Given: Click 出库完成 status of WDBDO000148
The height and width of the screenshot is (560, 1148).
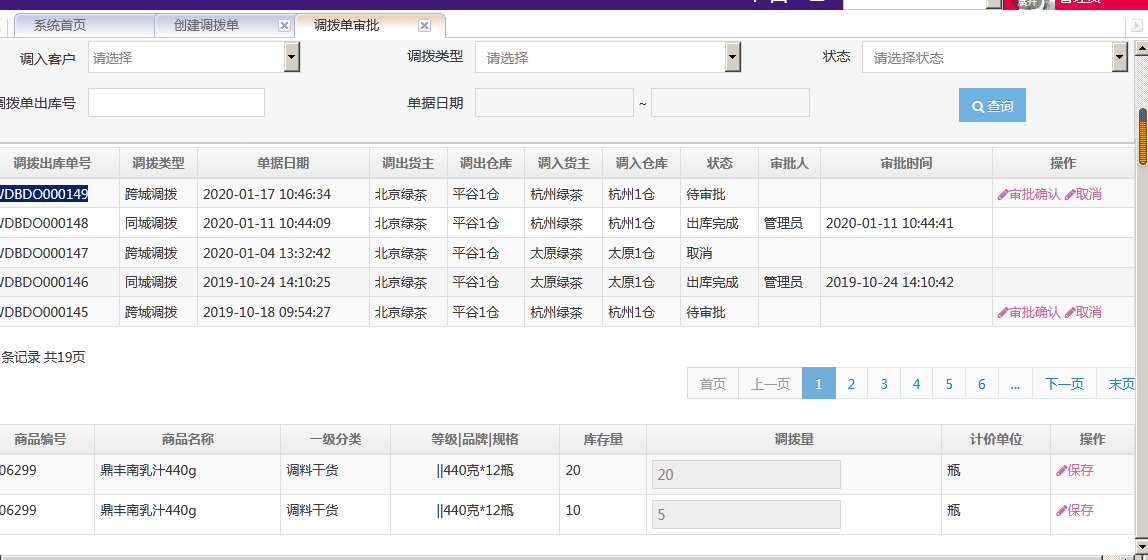Looking at the screenshot, I should point(712,223).
